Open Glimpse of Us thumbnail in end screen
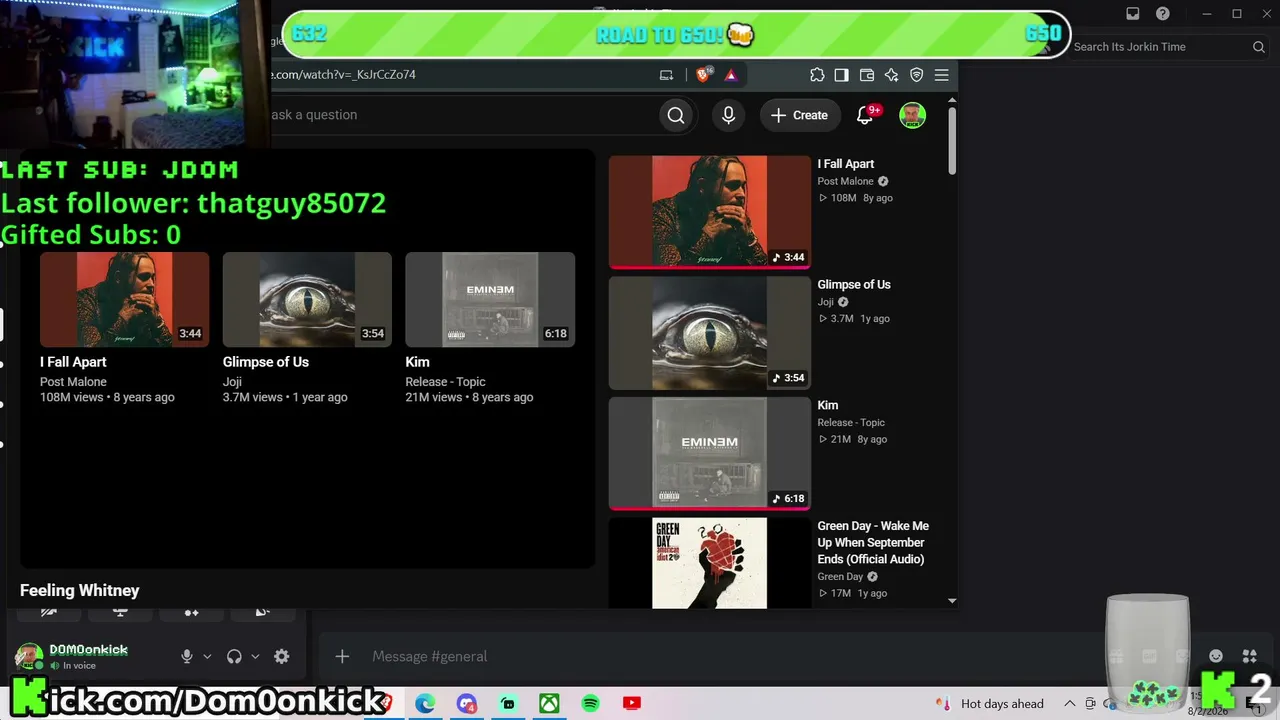Screen dimensions: 1280x720 [307, 299]
